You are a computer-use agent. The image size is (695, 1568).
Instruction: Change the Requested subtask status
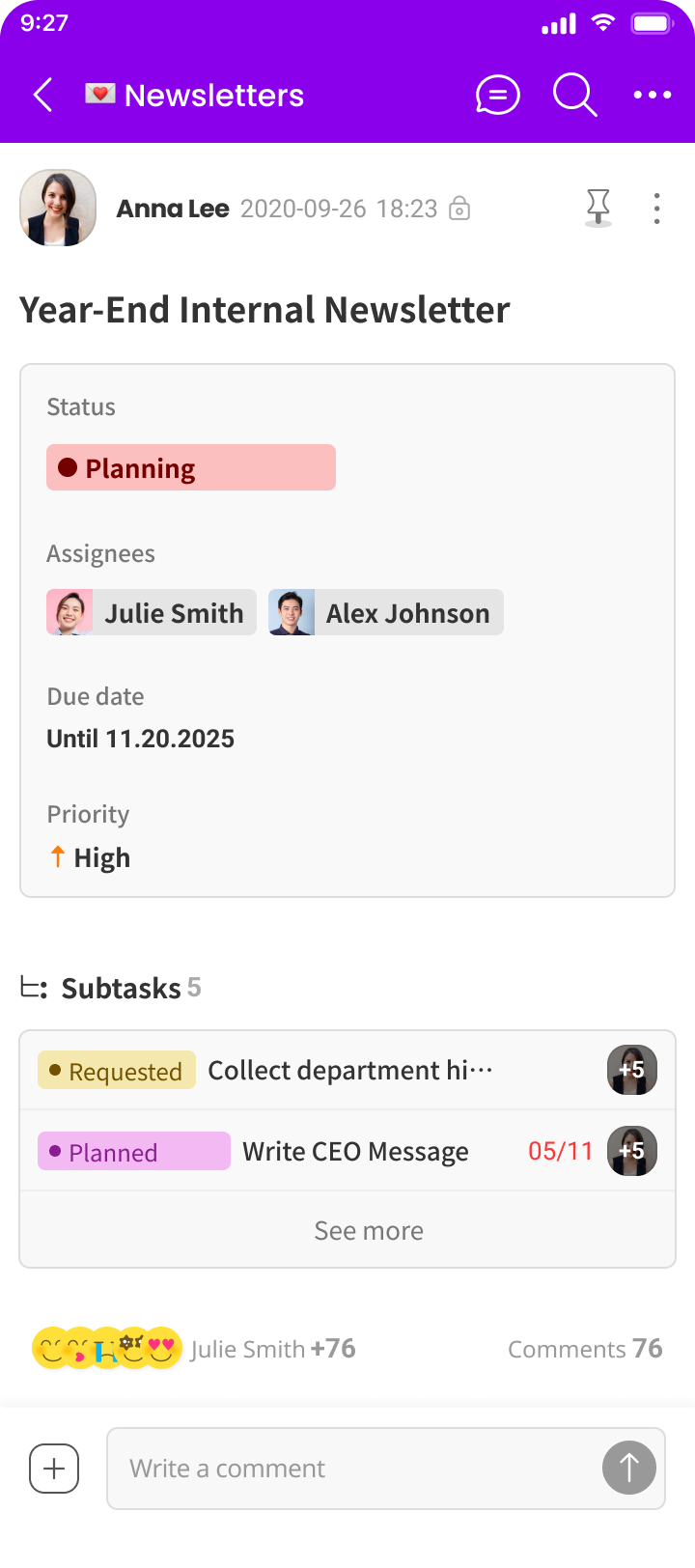(116, 1070)
